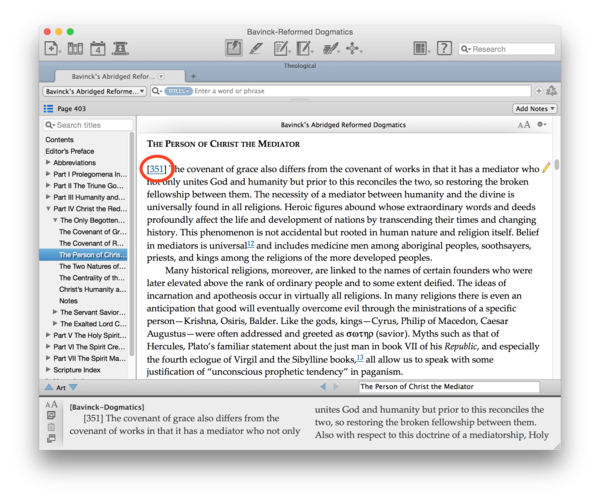Open the tab's dropdown arrow
This screenshot has height=503, width=600.
click(x=161, y=77)
